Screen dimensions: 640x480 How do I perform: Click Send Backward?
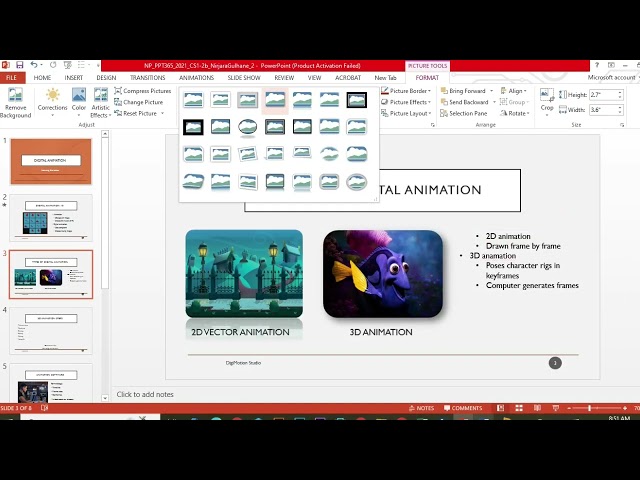click(x=464, y=102)
